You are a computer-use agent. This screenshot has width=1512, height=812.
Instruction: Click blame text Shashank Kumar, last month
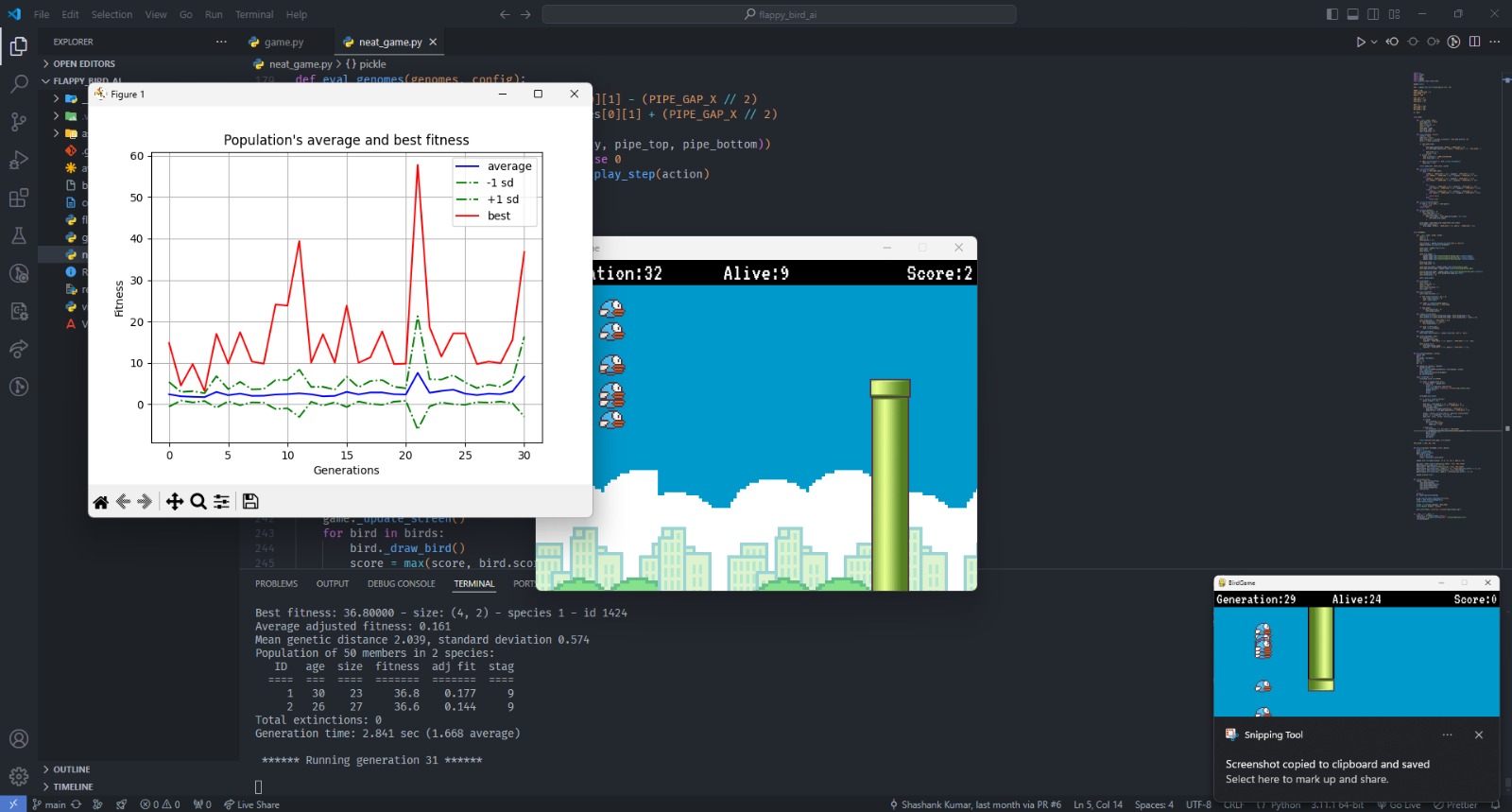pyautogui.click(x=975, y=804)
